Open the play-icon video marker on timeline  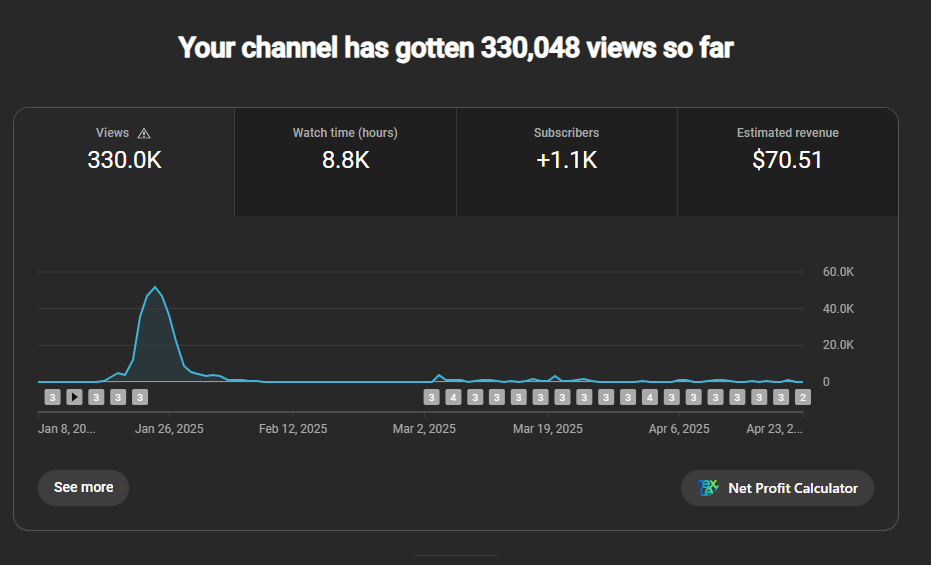coord(74,397)
